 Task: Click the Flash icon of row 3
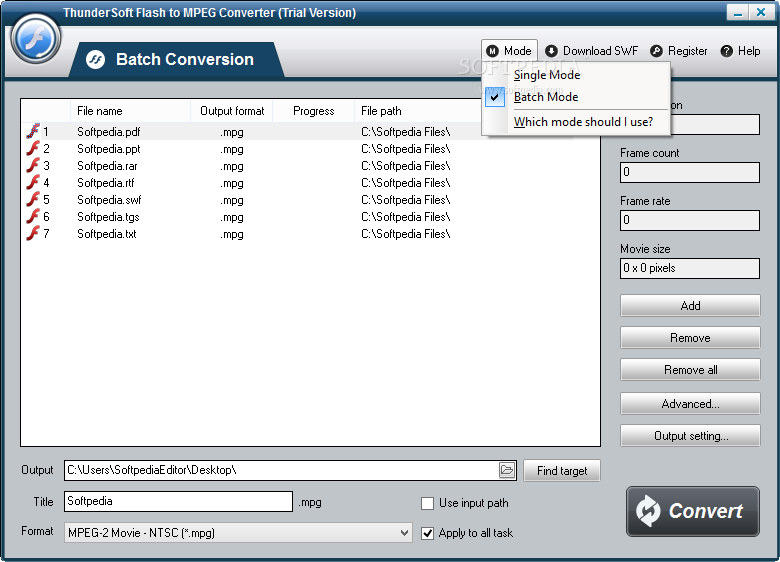point(33,166)
